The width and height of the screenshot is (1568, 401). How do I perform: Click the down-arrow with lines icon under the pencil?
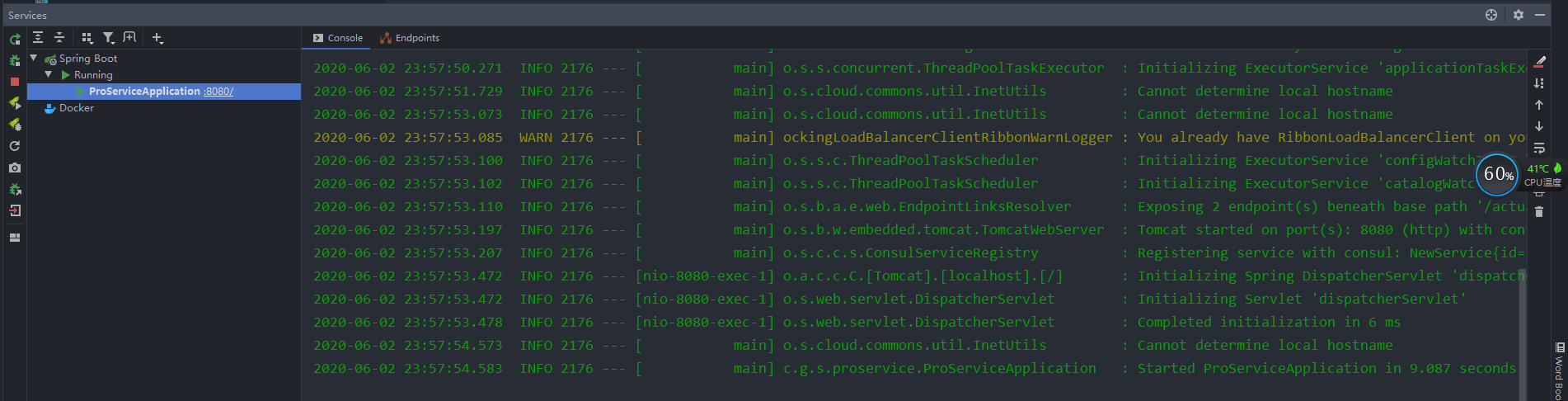(1539, 83)
